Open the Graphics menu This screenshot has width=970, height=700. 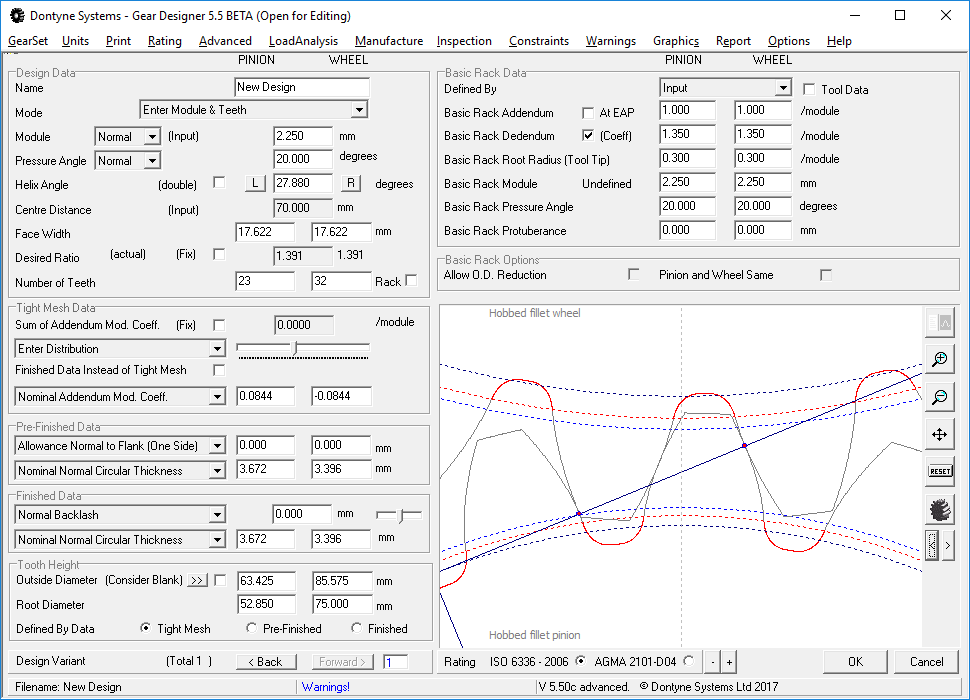[x=676, y=41]
